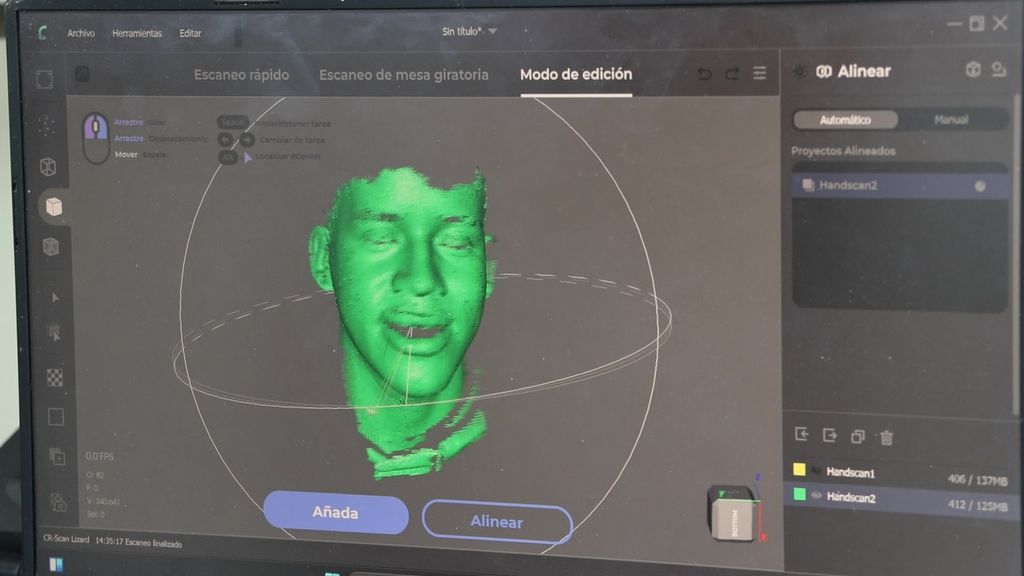
Task: Click the import scan icon above scan list
Action: click(x=802, y=435)
